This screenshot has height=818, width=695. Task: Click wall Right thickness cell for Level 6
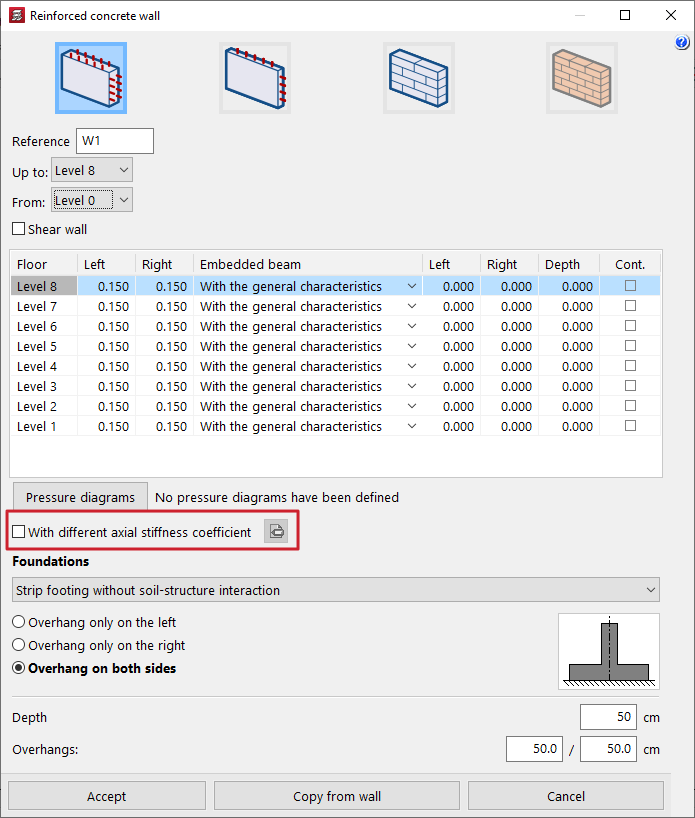click(165, 327)
